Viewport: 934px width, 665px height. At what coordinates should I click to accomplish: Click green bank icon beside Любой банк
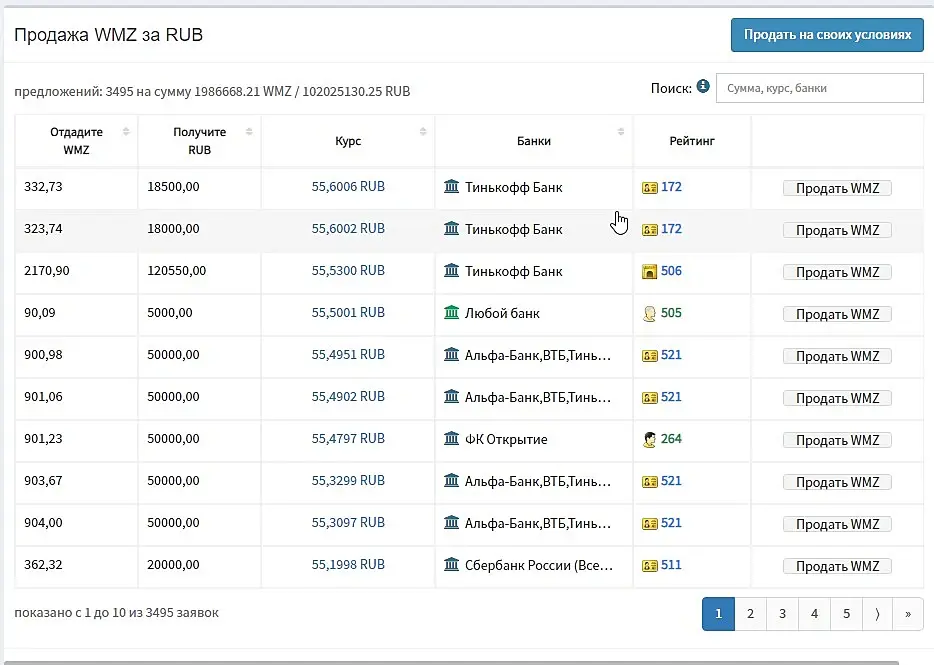point(452,312)
